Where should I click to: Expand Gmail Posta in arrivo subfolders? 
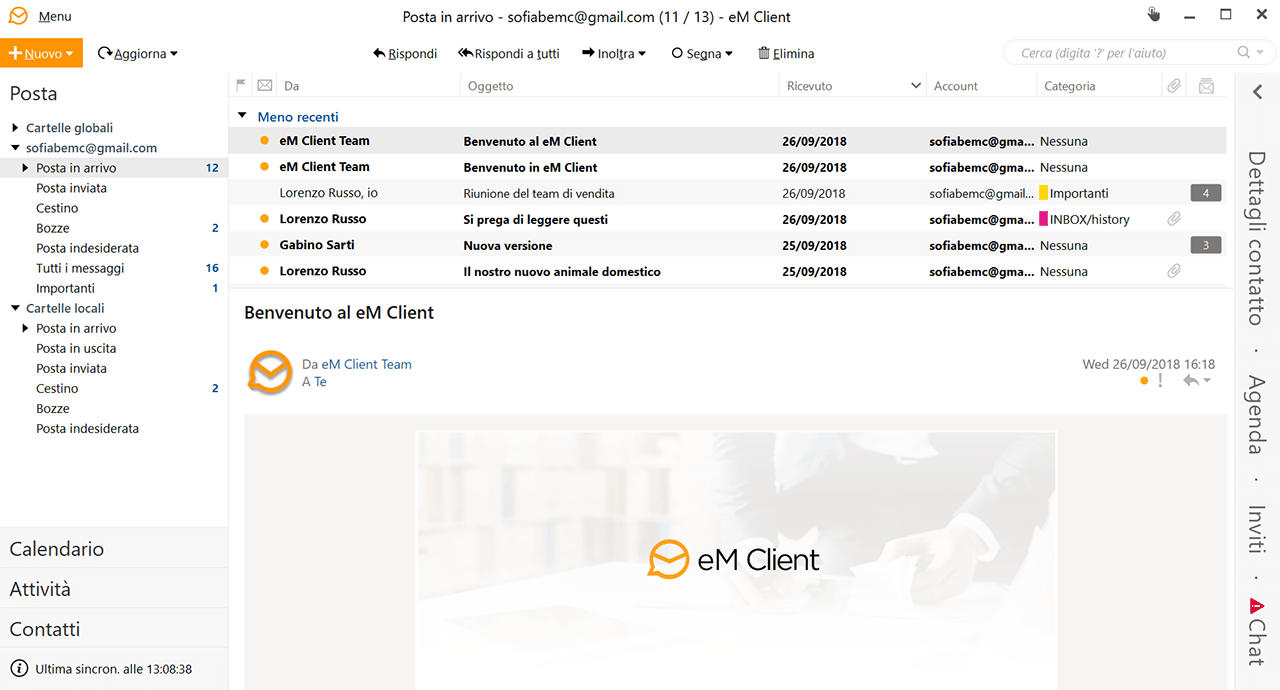pyautogui.click(x=25, y=168)
